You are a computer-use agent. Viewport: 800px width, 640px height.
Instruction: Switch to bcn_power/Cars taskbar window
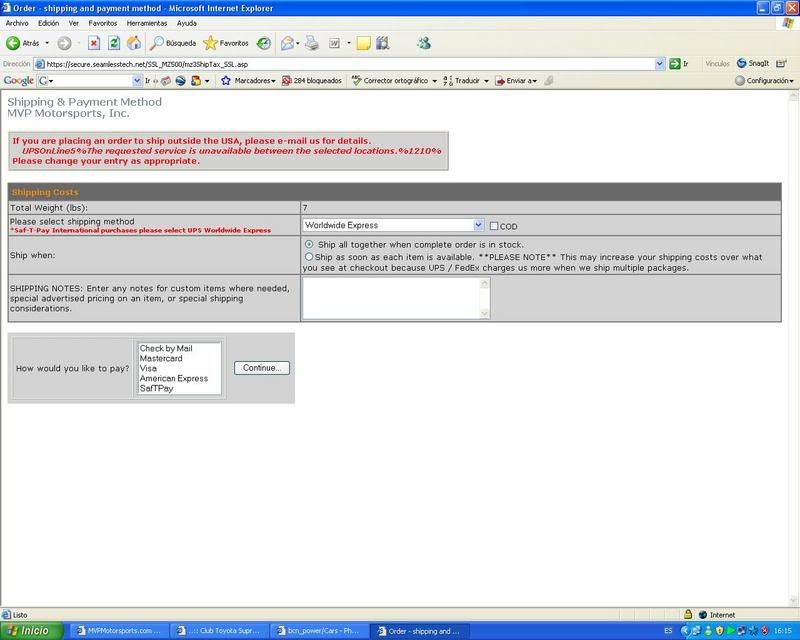[x=318, y=631]
